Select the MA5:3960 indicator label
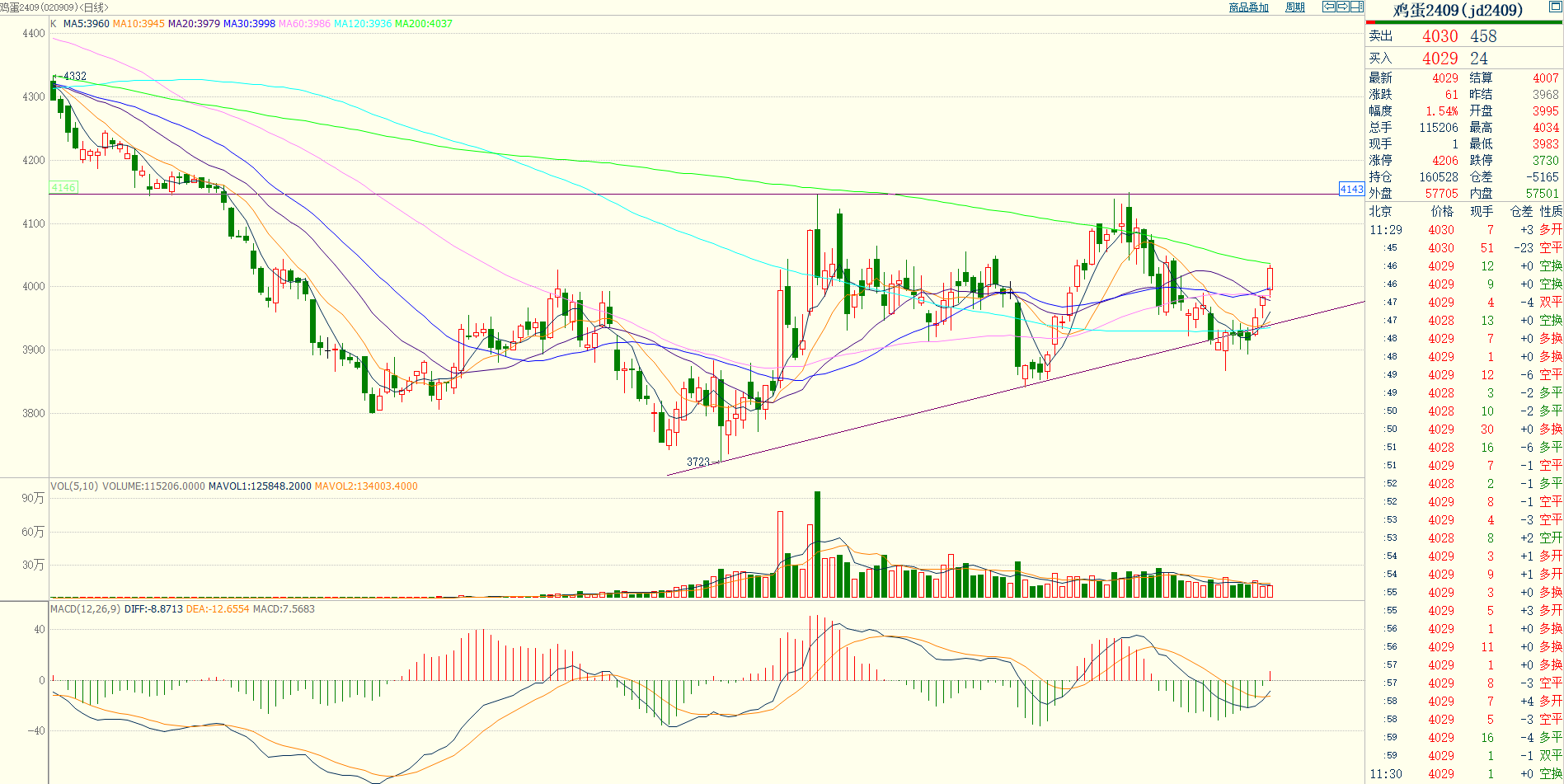1564x784 pixels. [87, 24]
